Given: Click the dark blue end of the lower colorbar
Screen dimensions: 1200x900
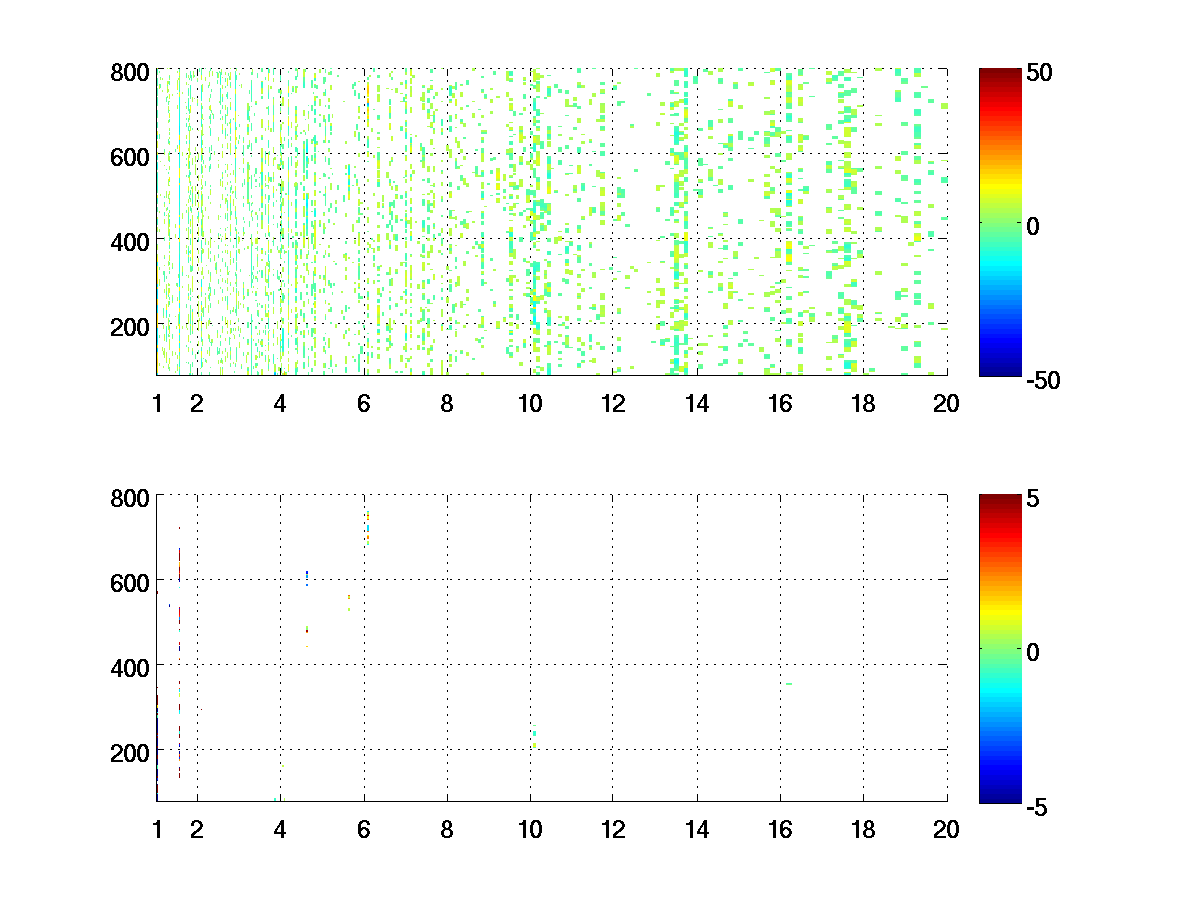Looking at the screenshot, I should click(x=1000, y=795).
